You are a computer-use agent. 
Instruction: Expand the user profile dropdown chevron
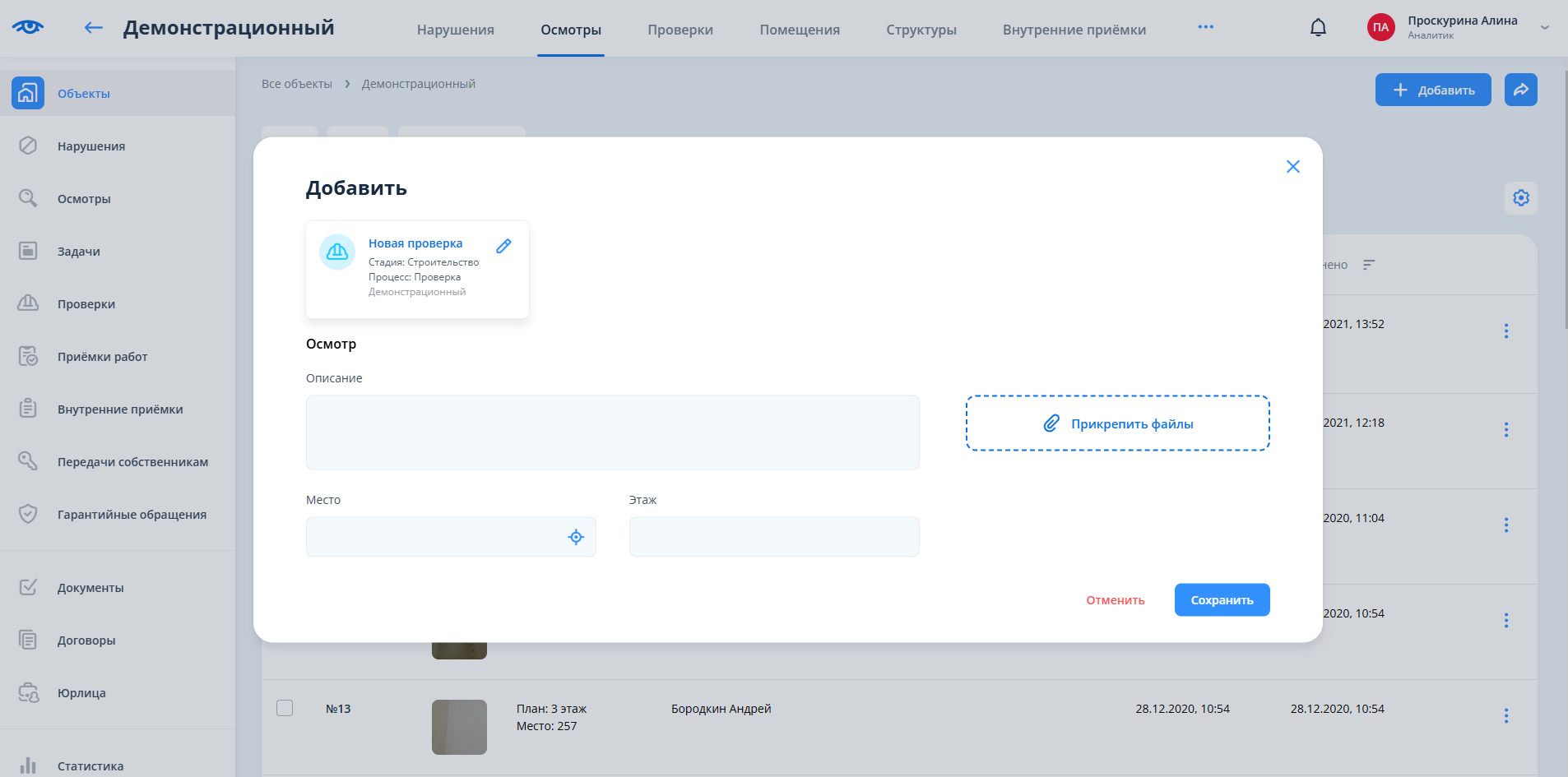[1544, 28]
